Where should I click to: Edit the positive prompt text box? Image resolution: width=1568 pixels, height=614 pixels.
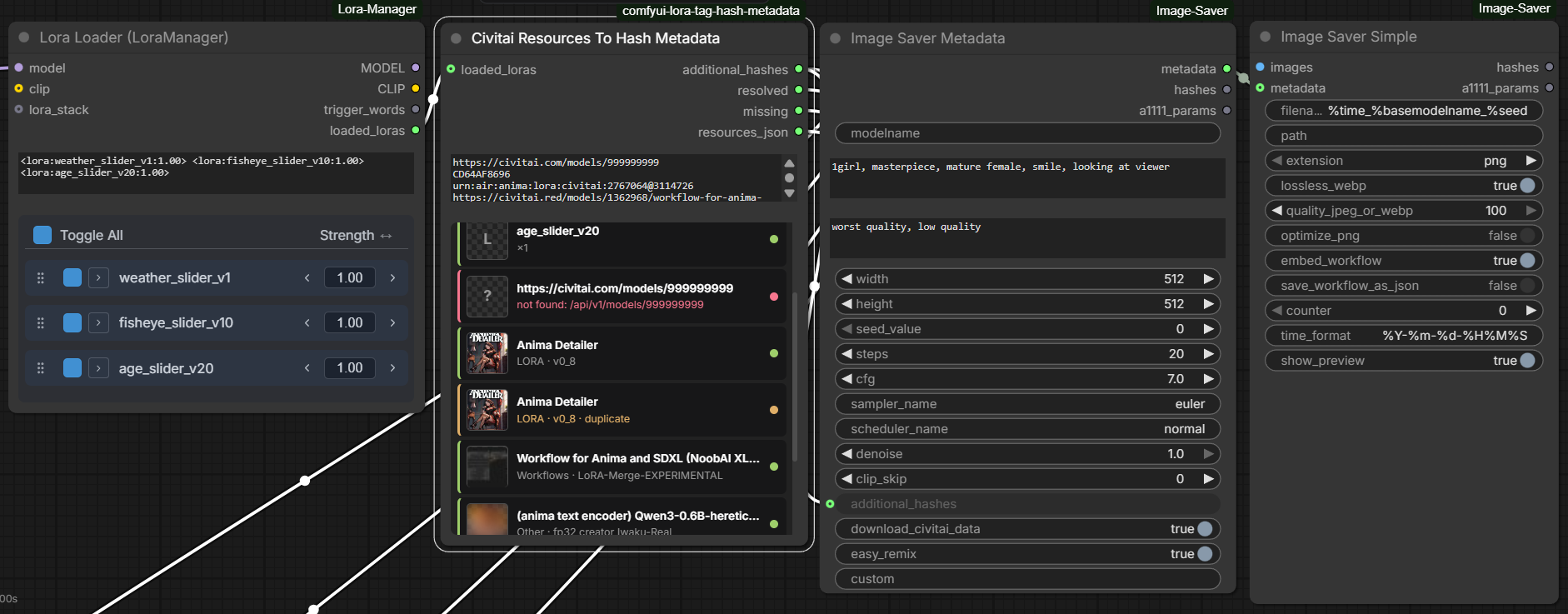(1027, 178)
